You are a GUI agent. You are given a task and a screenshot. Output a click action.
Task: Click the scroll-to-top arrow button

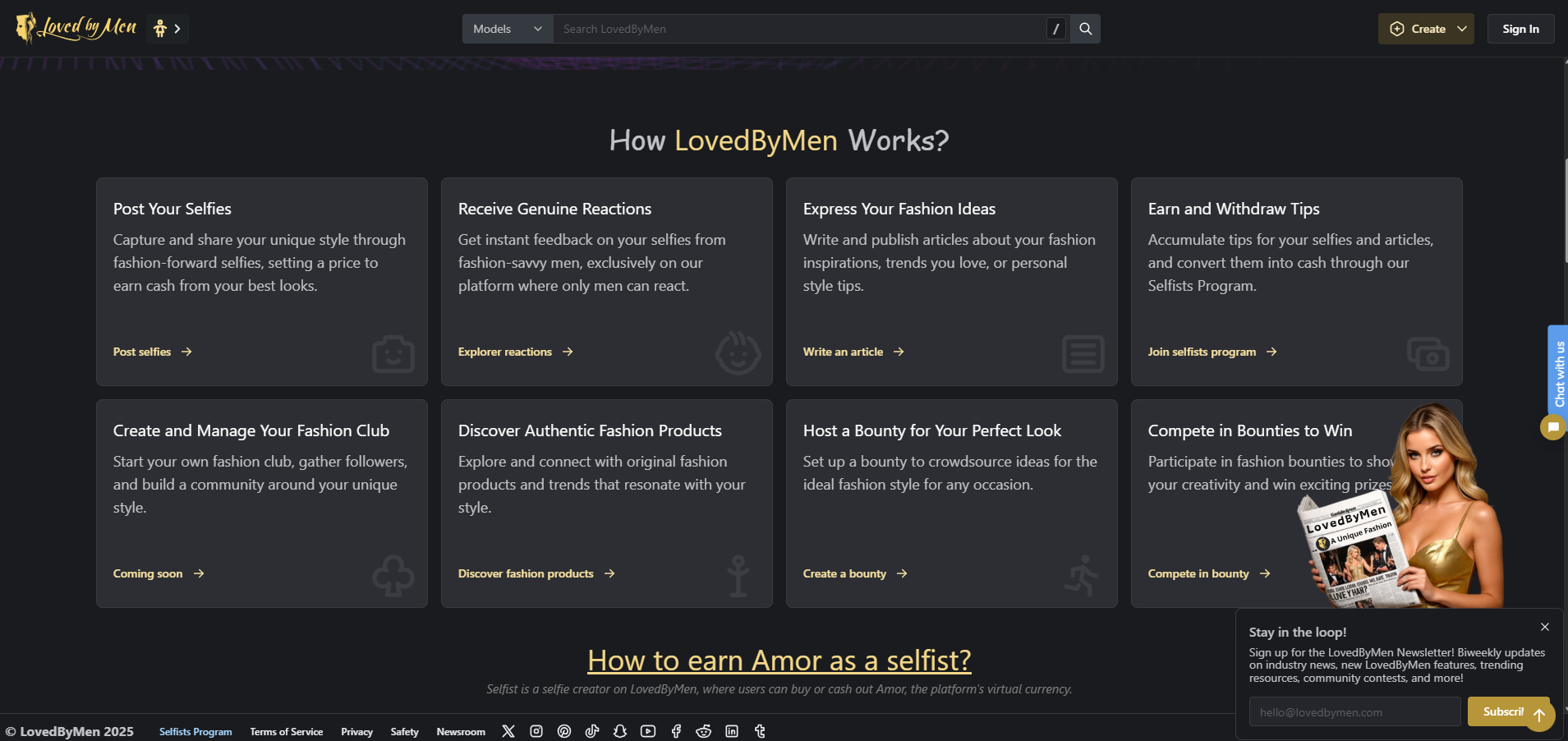(x=1539, y=716)
